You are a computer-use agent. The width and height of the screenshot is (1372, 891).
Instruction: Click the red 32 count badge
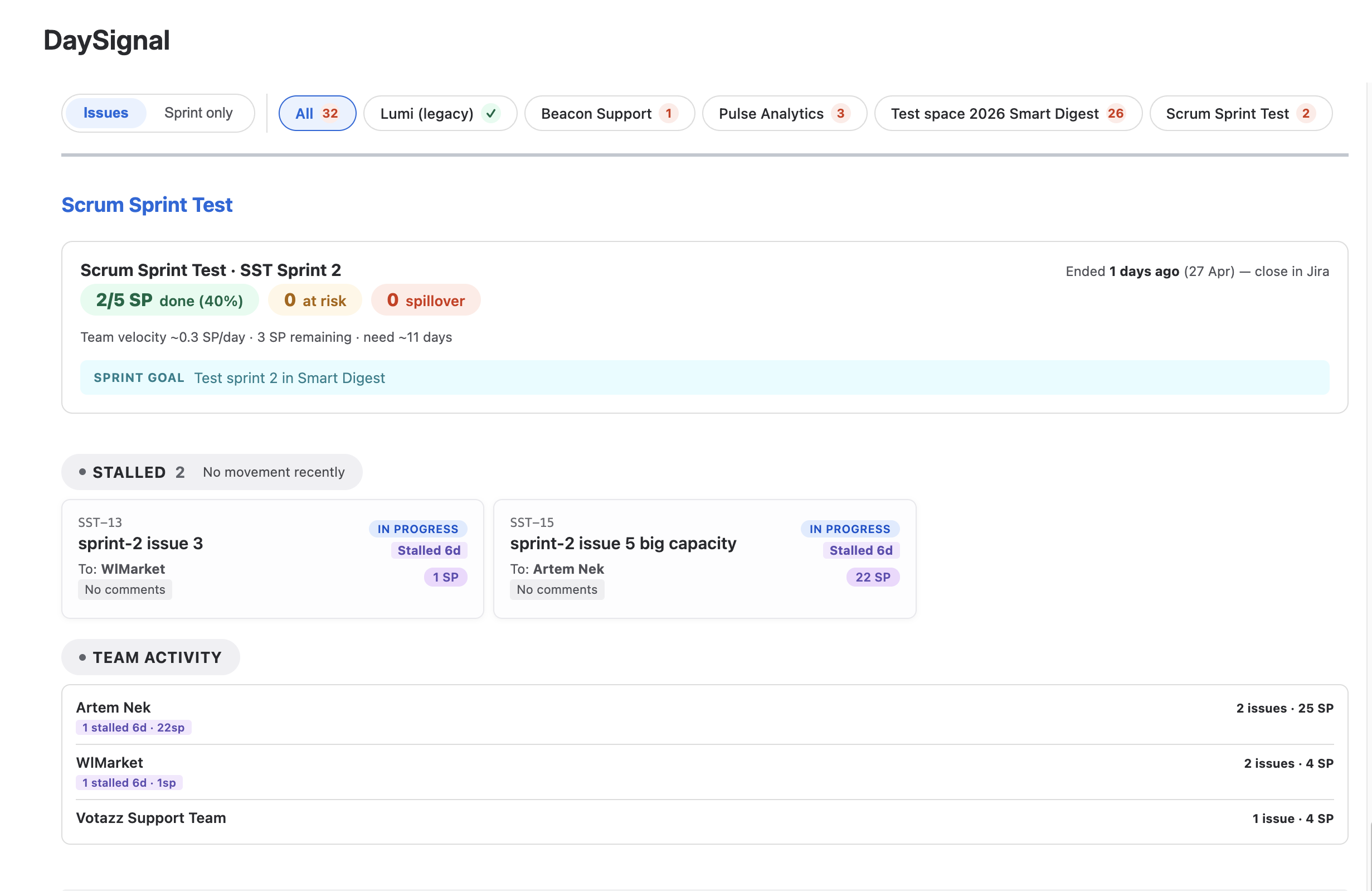(x=330, y=114)
